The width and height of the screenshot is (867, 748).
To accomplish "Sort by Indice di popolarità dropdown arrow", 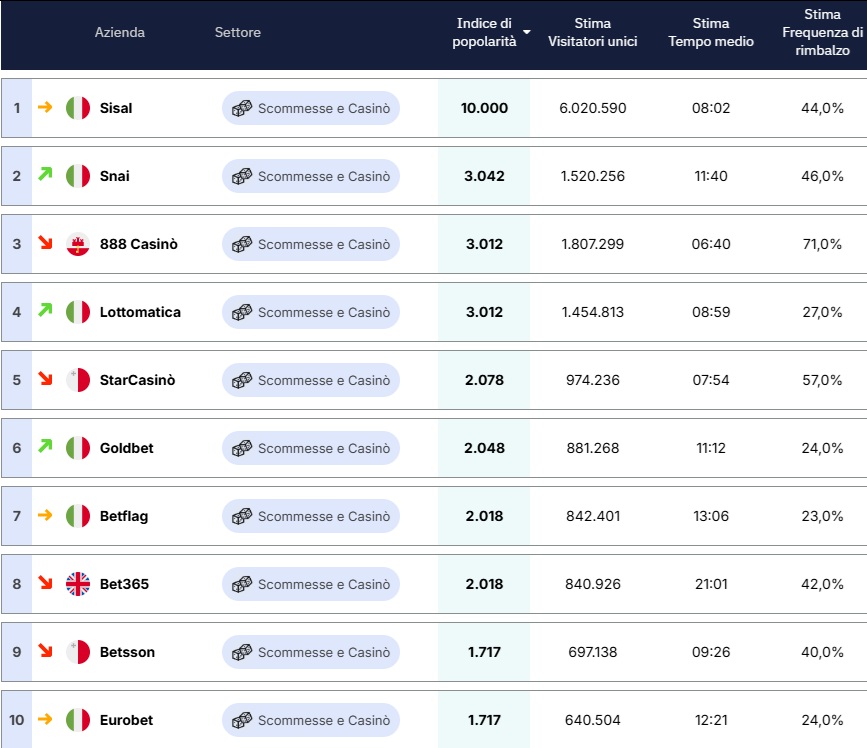I will coord(526,33).
